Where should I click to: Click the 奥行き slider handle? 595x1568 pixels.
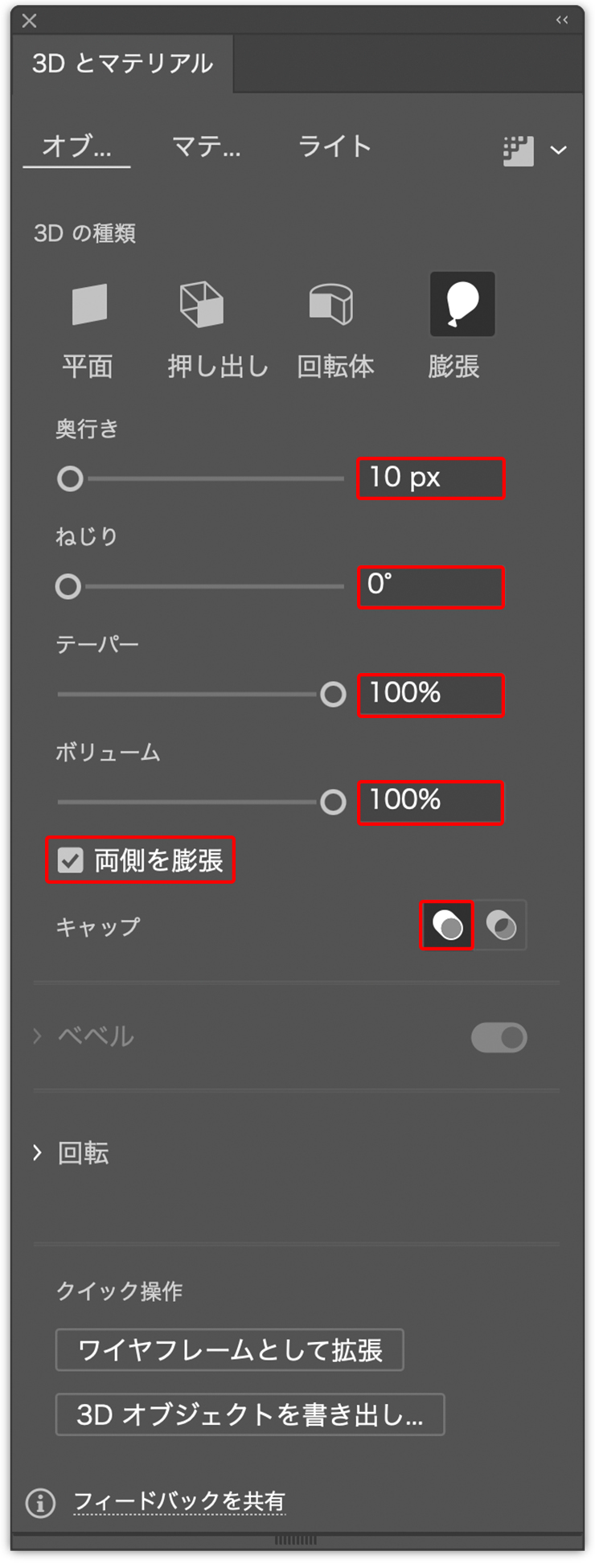click(70, 478)
